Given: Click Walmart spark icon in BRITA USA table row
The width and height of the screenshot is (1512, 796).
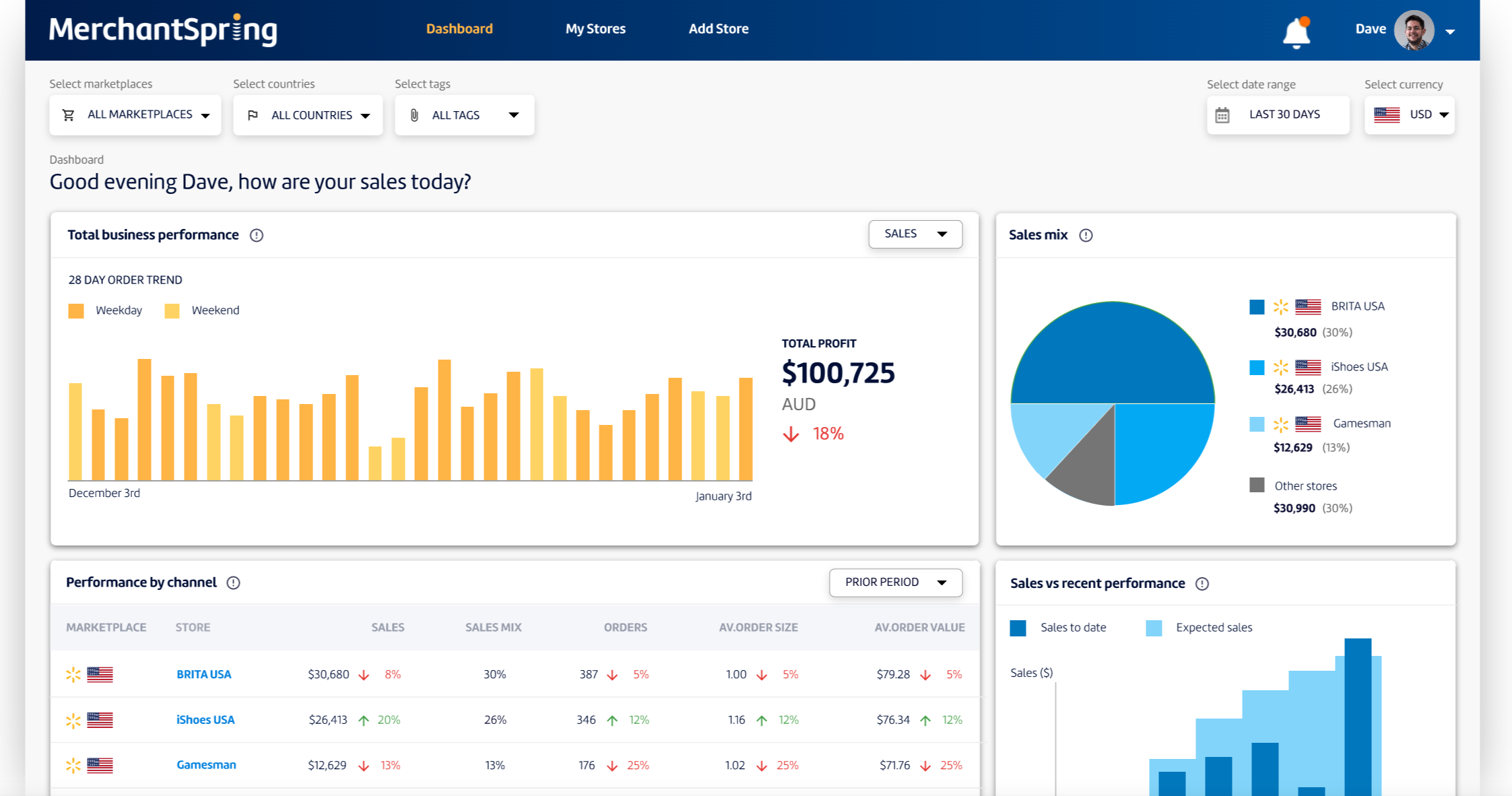Looking at the screenshot, I should click(x=73, y=674).
